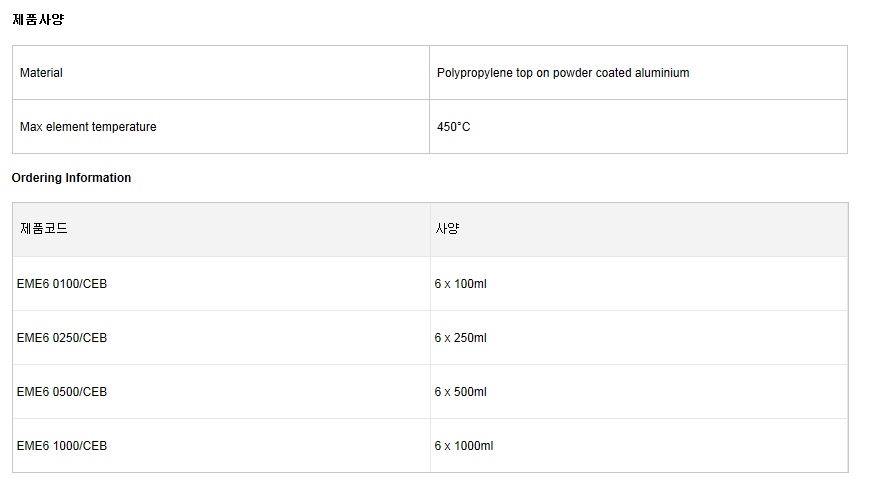Click the 6 x 1000ml specification
Screen dimensions: 875x484
pyautogui.click(x=464, y=446)
